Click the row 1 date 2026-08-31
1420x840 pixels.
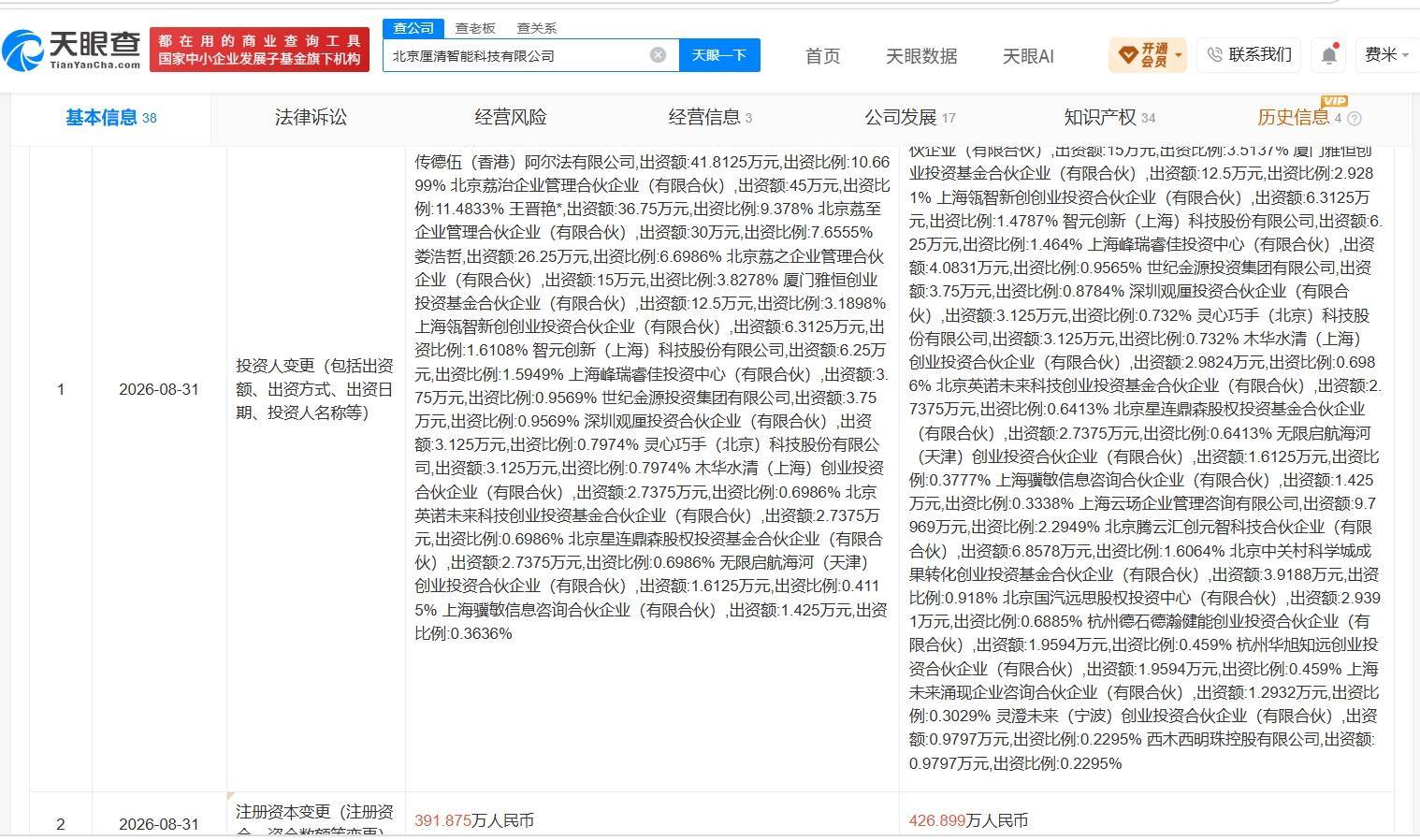pyautogui.click(x=159, y=389)
